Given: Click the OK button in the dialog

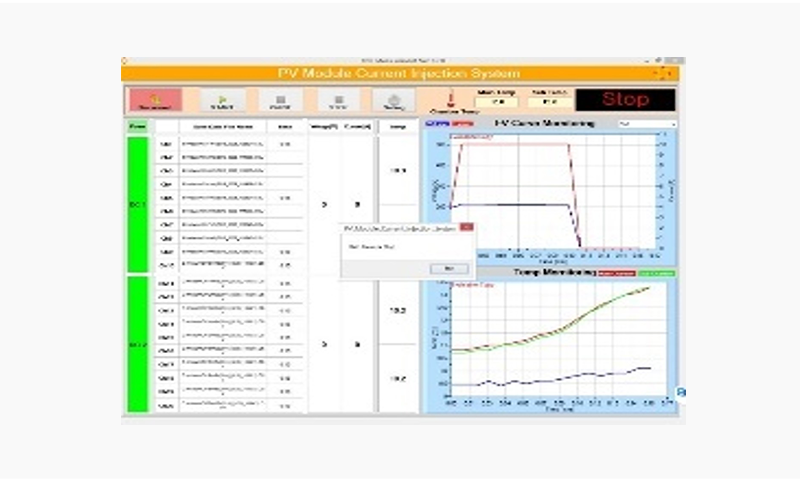Looking at the screenshot, I should coord(448,268).
